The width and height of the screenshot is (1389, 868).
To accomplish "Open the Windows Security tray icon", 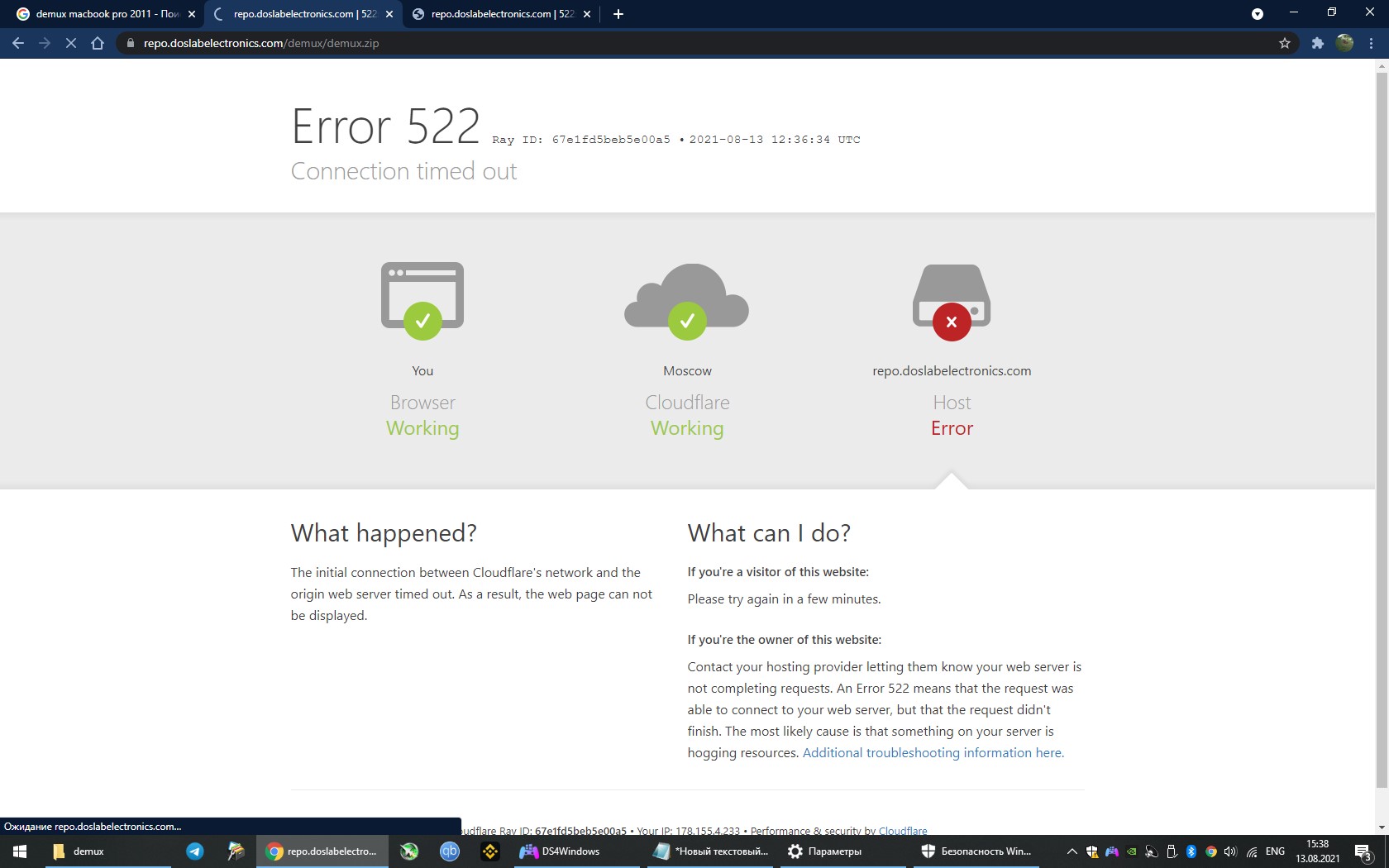I will point(1092,851).
